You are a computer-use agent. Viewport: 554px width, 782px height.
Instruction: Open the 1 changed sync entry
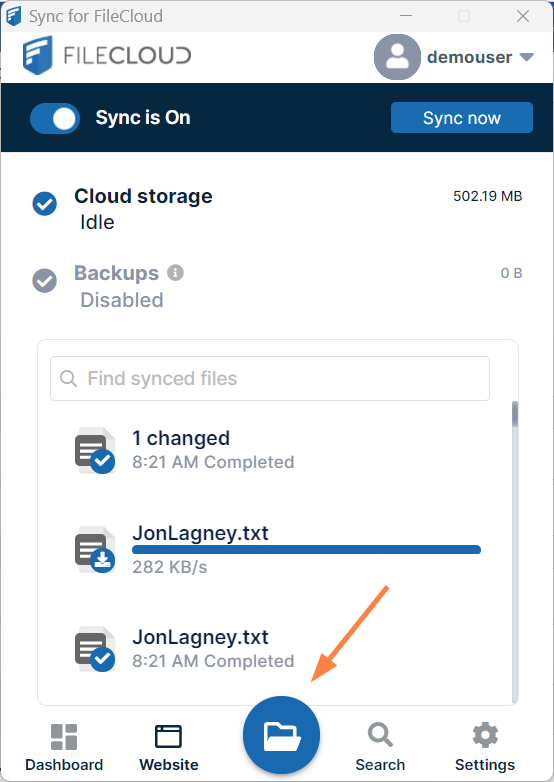[279, 450]
